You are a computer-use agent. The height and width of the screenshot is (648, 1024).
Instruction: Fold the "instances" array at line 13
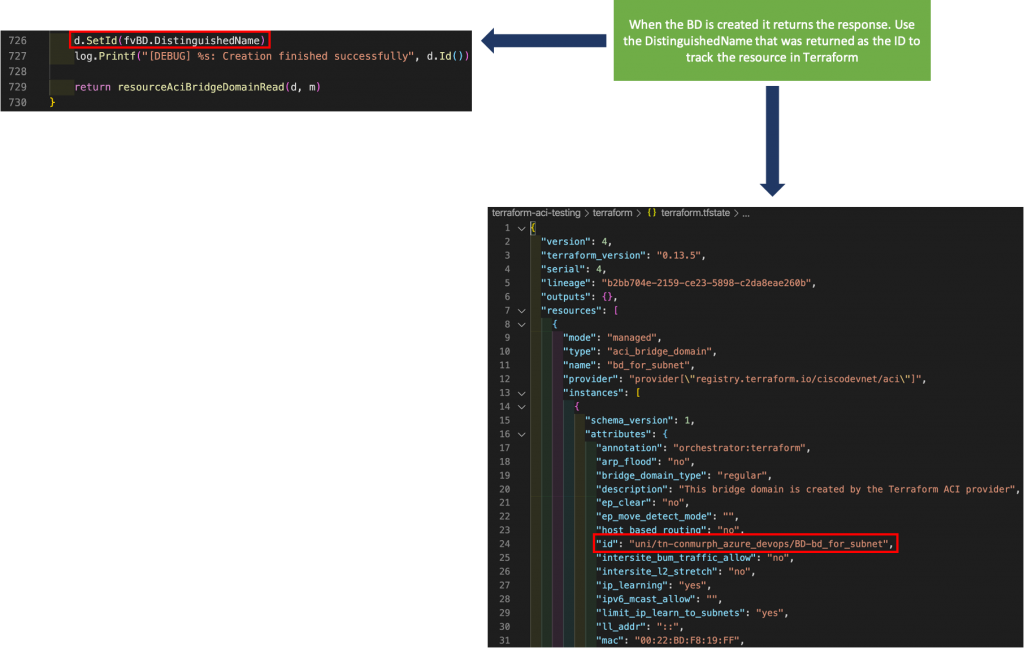point(521,393)
